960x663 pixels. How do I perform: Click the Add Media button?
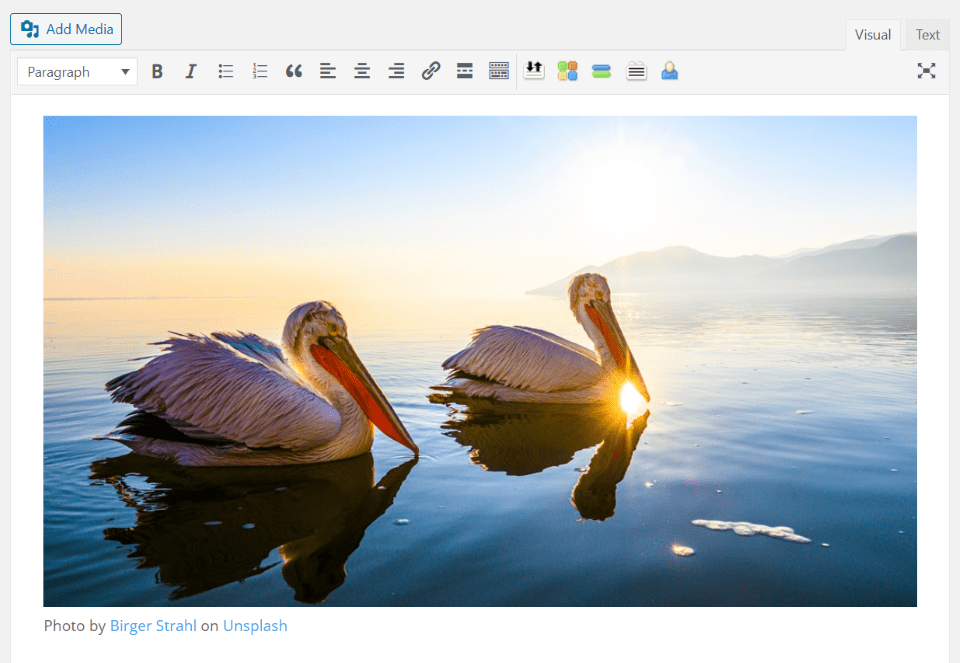(x=65, y=29)
